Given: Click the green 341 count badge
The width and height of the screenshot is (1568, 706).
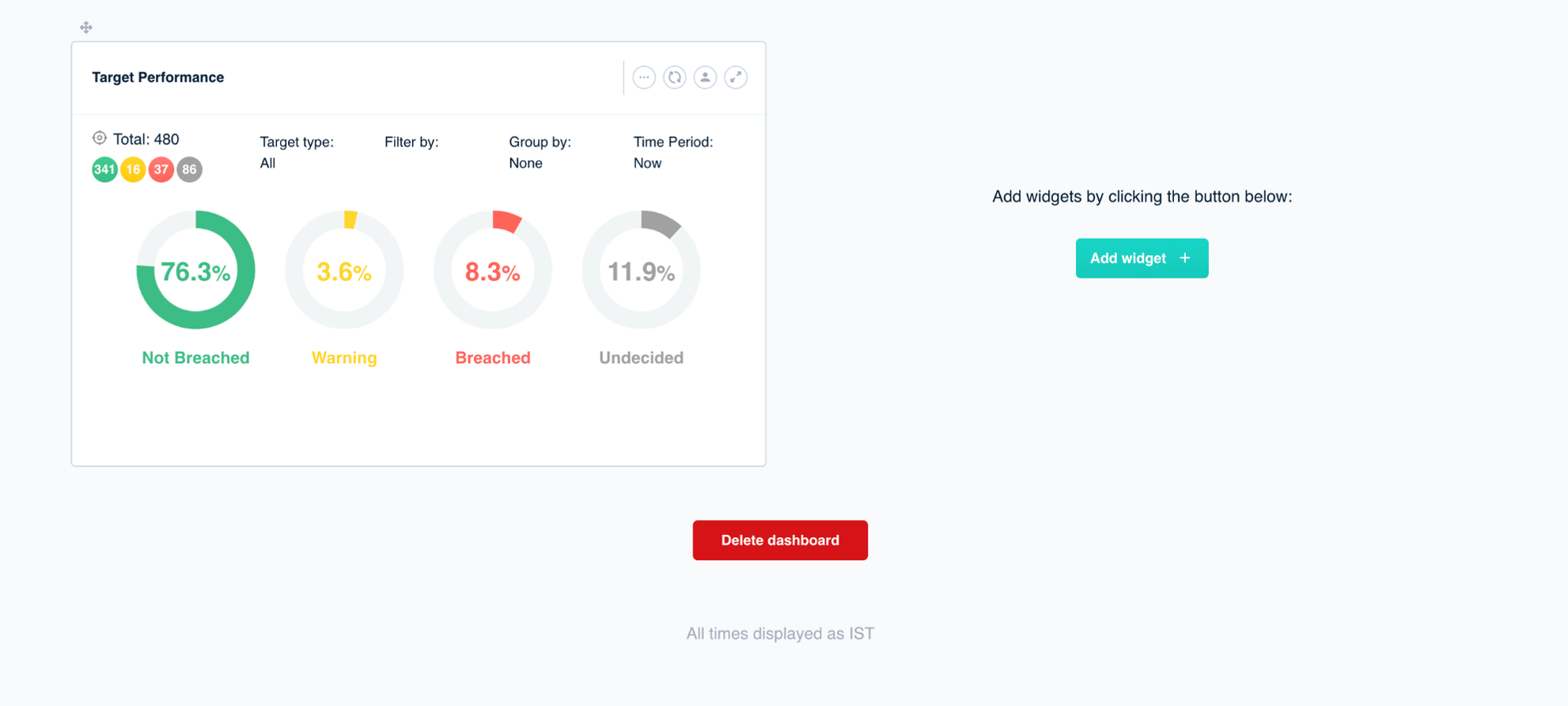Looking at the screenshot, I should click(x=104, y=169).
